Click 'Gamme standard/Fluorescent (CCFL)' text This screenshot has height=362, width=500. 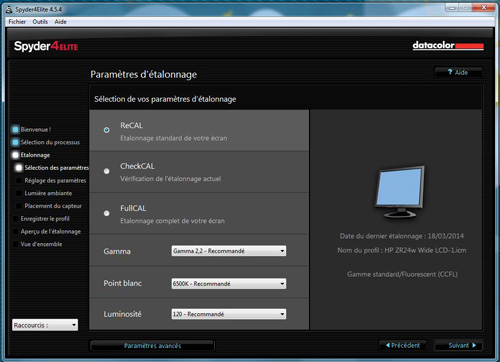pyautogui.click(x=402, y=274)
